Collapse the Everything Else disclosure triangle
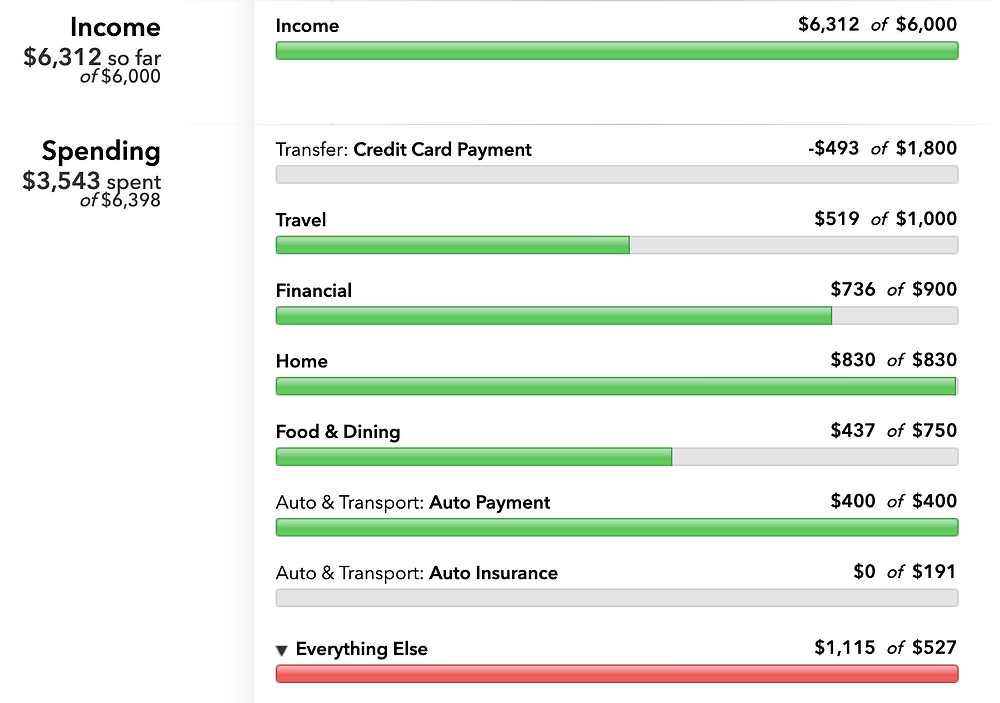 pos(283,651)
